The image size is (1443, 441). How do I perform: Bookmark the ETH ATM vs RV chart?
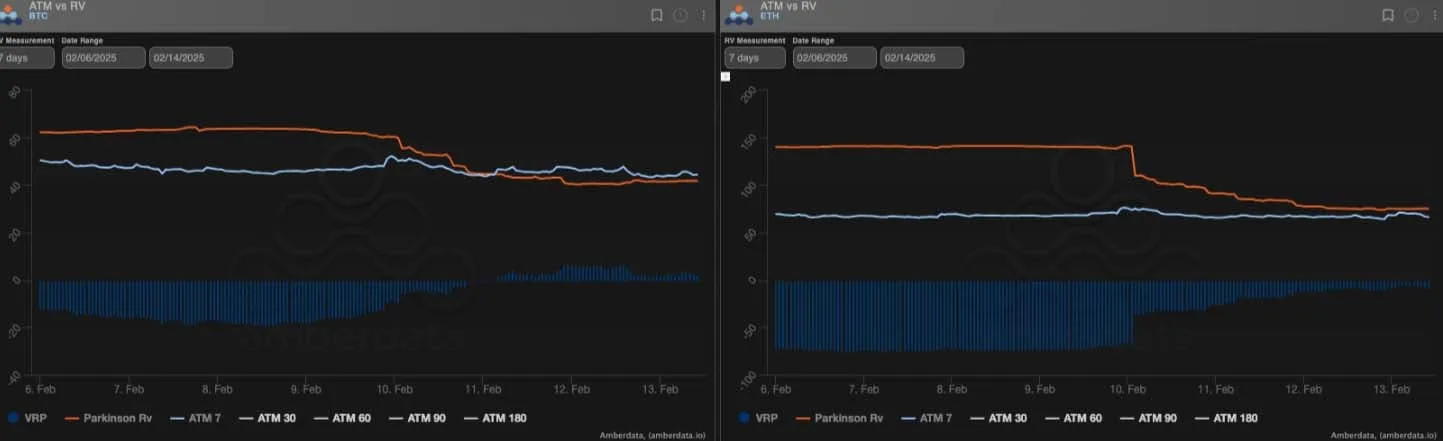pos(1388,15)
